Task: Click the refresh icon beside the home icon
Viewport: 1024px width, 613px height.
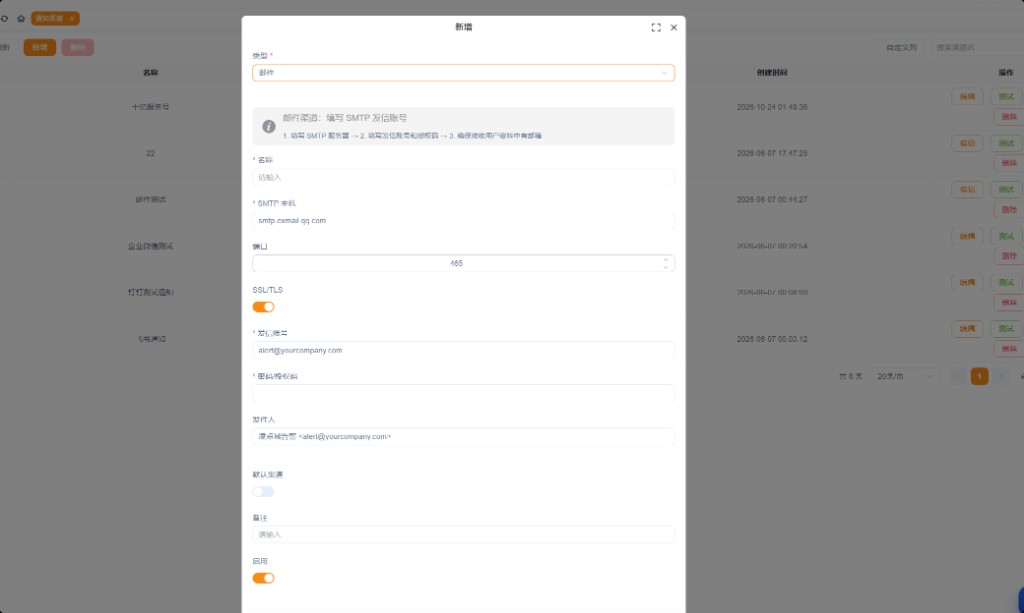Action: click(x=5, y=18)
